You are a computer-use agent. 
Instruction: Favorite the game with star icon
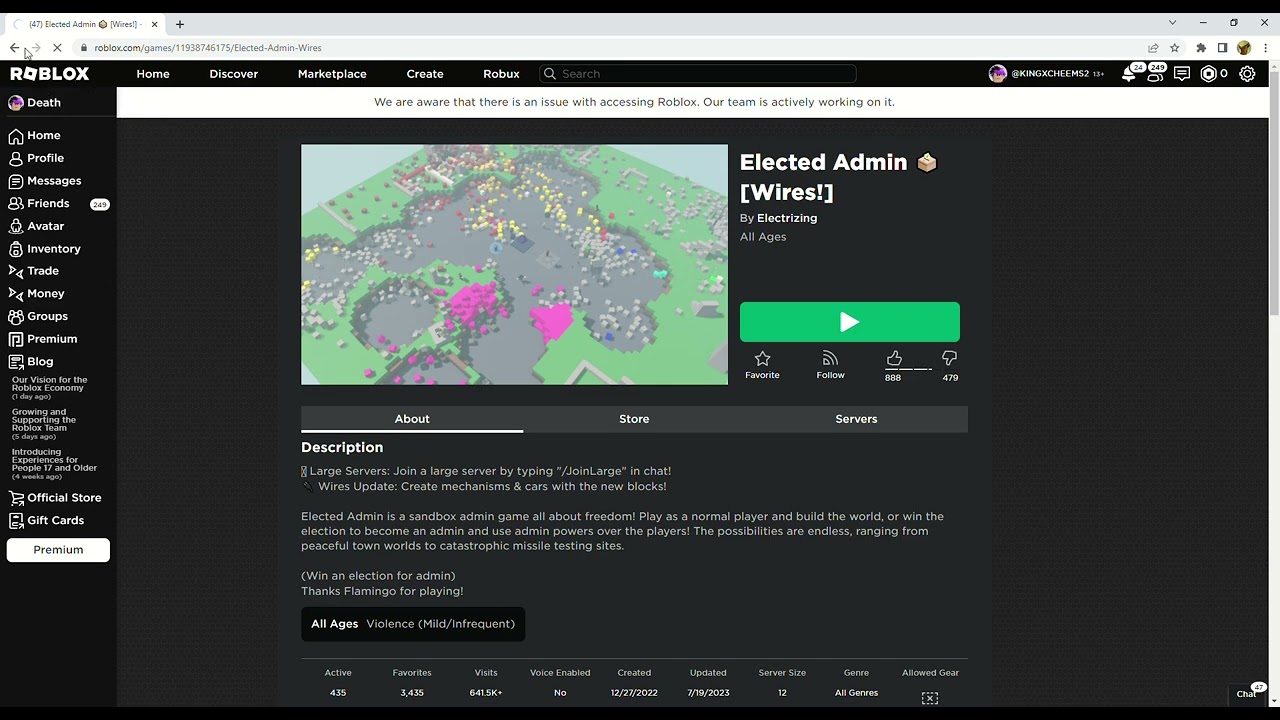pos(762,365)
